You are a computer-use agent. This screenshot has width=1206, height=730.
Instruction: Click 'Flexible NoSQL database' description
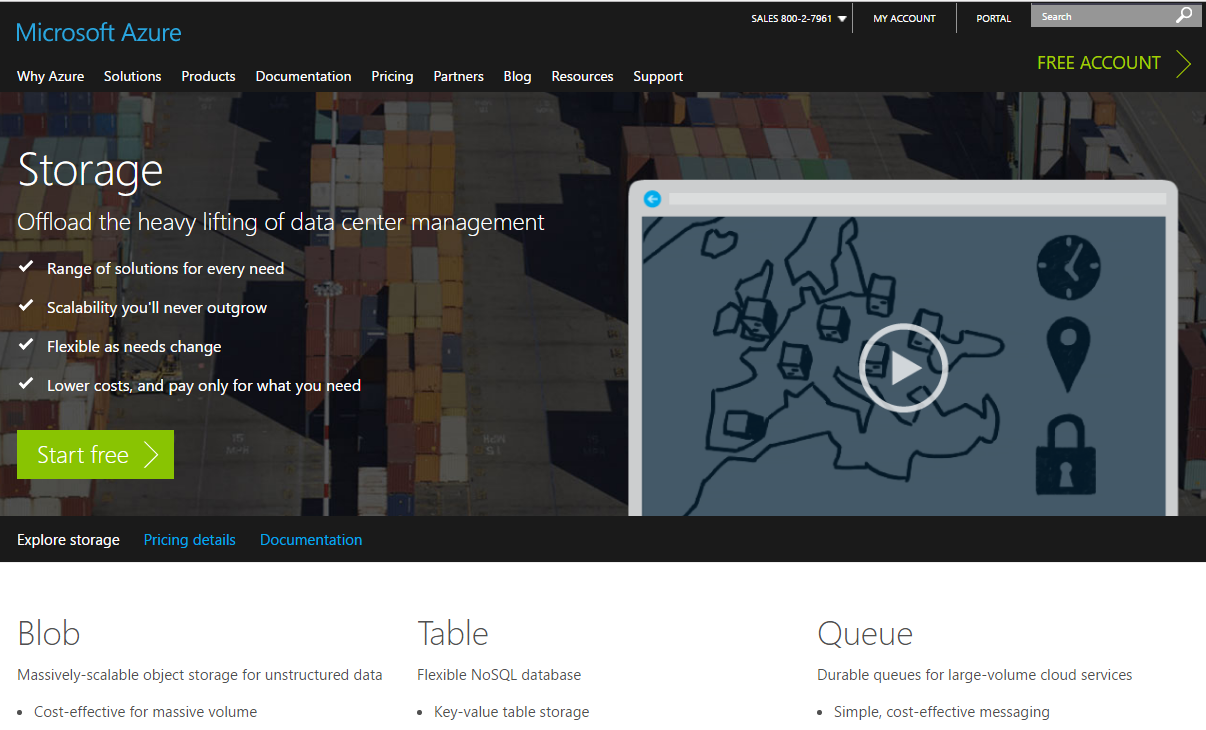coord(499,675)
